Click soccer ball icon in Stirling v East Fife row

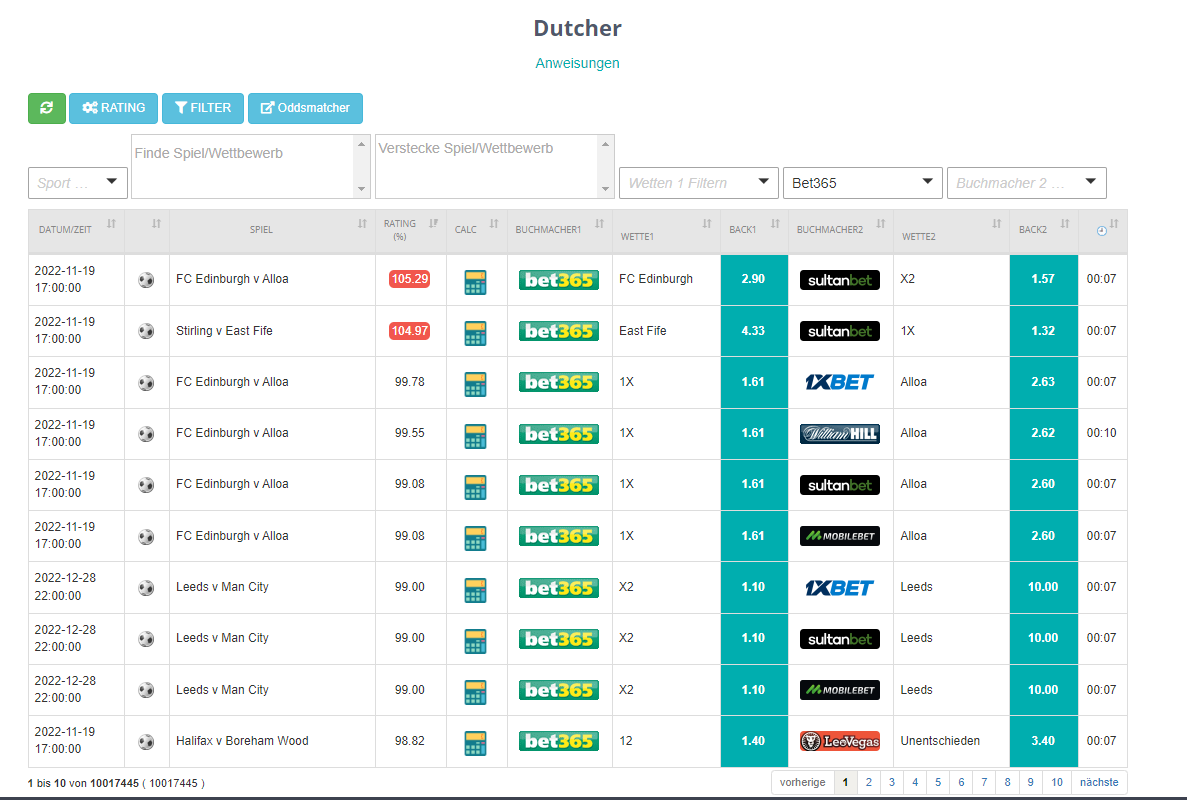tap(146, 332)
